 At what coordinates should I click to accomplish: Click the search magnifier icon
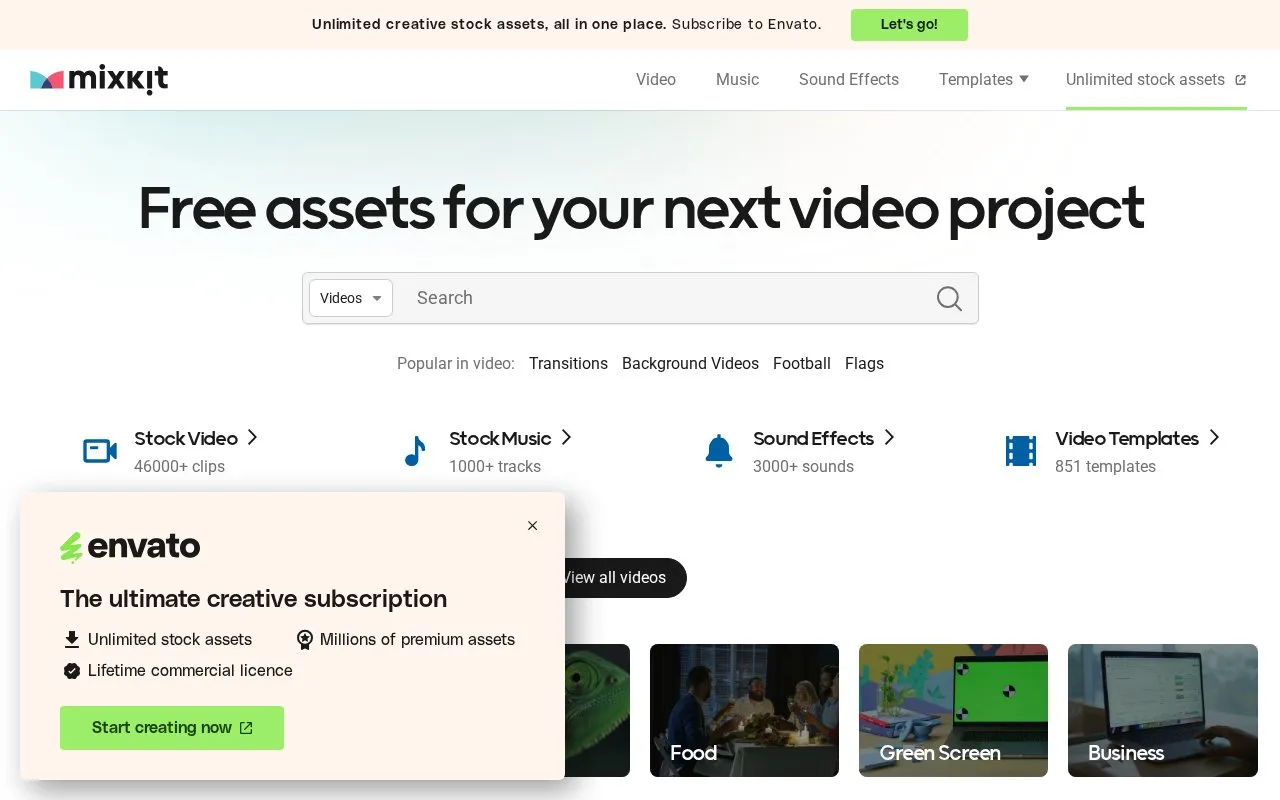[949, 298]
